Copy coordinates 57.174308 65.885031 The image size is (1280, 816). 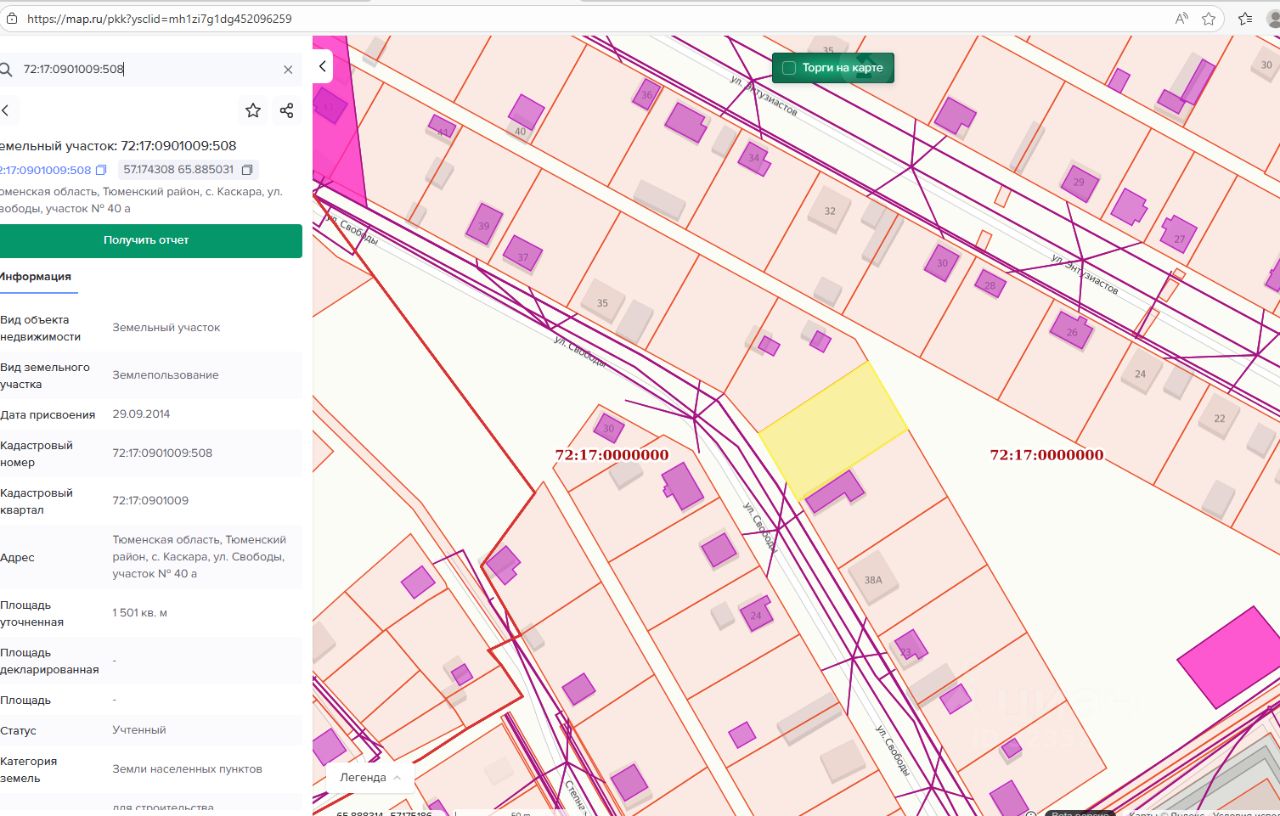(247, 170)
